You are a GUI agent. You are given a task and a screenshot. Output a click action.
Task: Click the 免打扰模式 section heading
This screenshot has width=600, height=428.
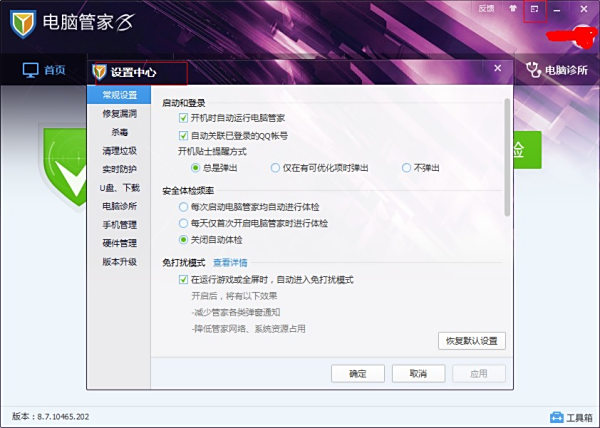[184, 263]
